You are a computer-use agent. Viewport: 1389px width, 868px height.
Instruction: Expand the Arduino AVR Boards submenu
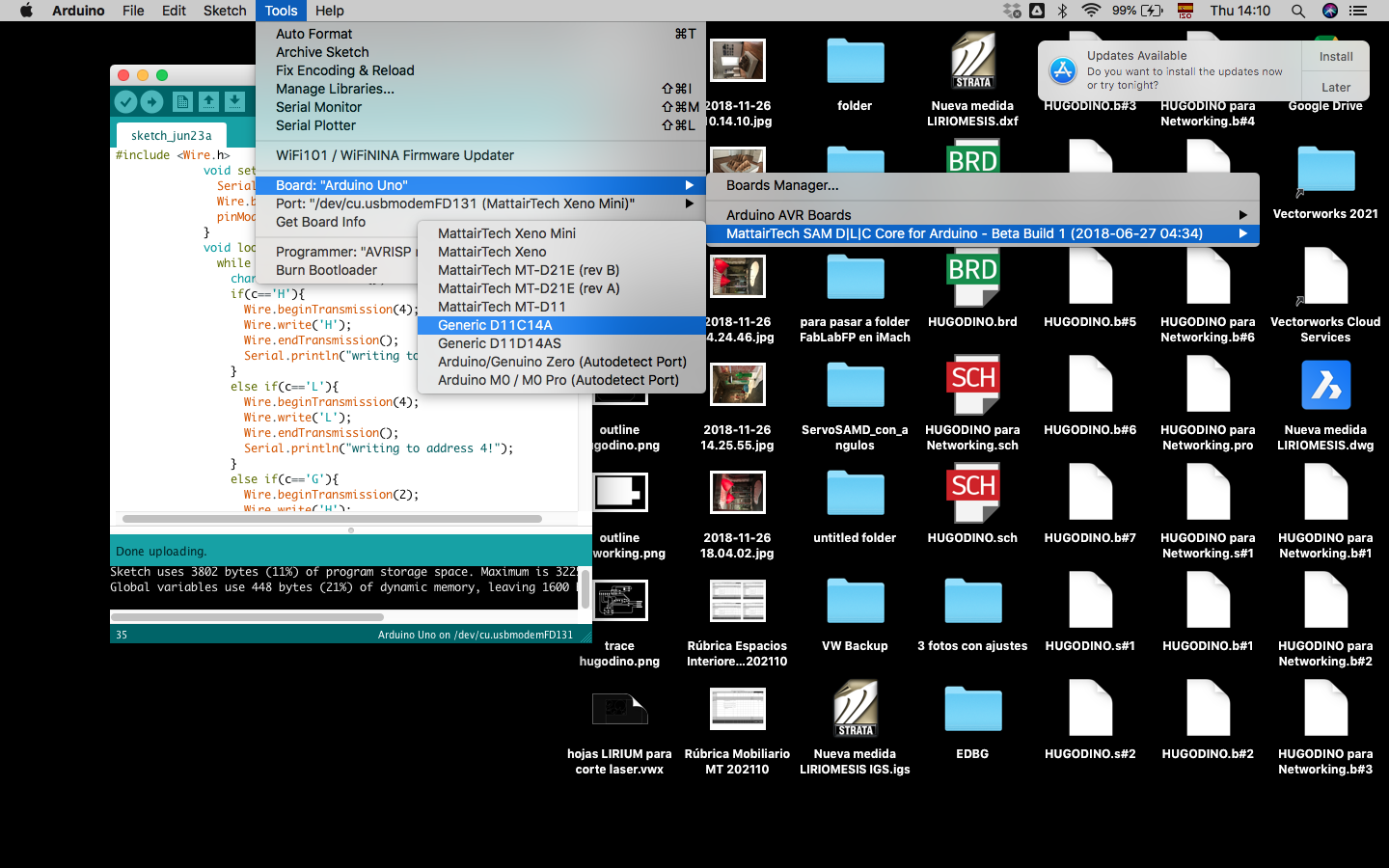[x=983, y=215]
